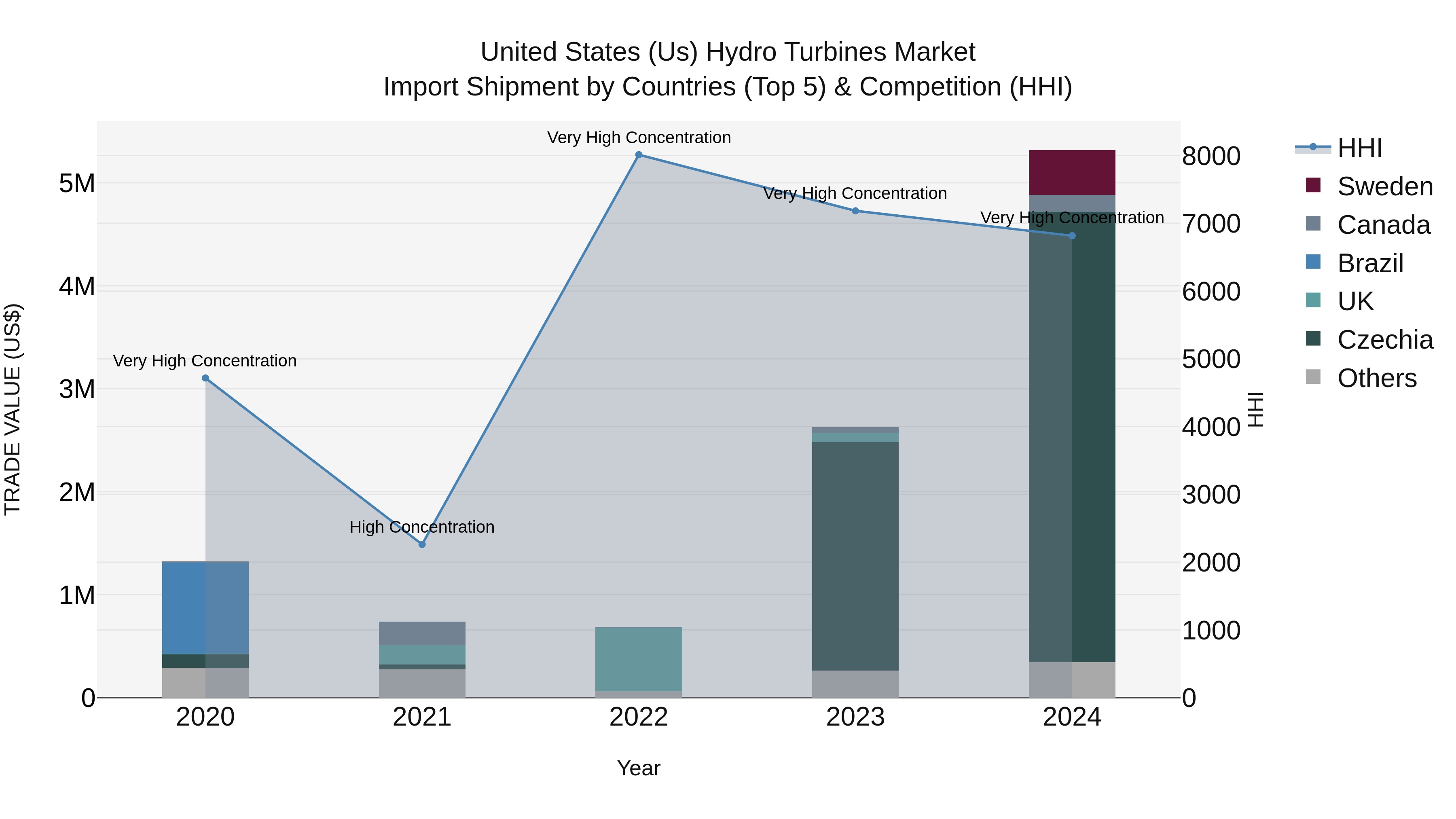Click the 2023 HHI data point
This screenshot has height=819, width=1456.
855,211
